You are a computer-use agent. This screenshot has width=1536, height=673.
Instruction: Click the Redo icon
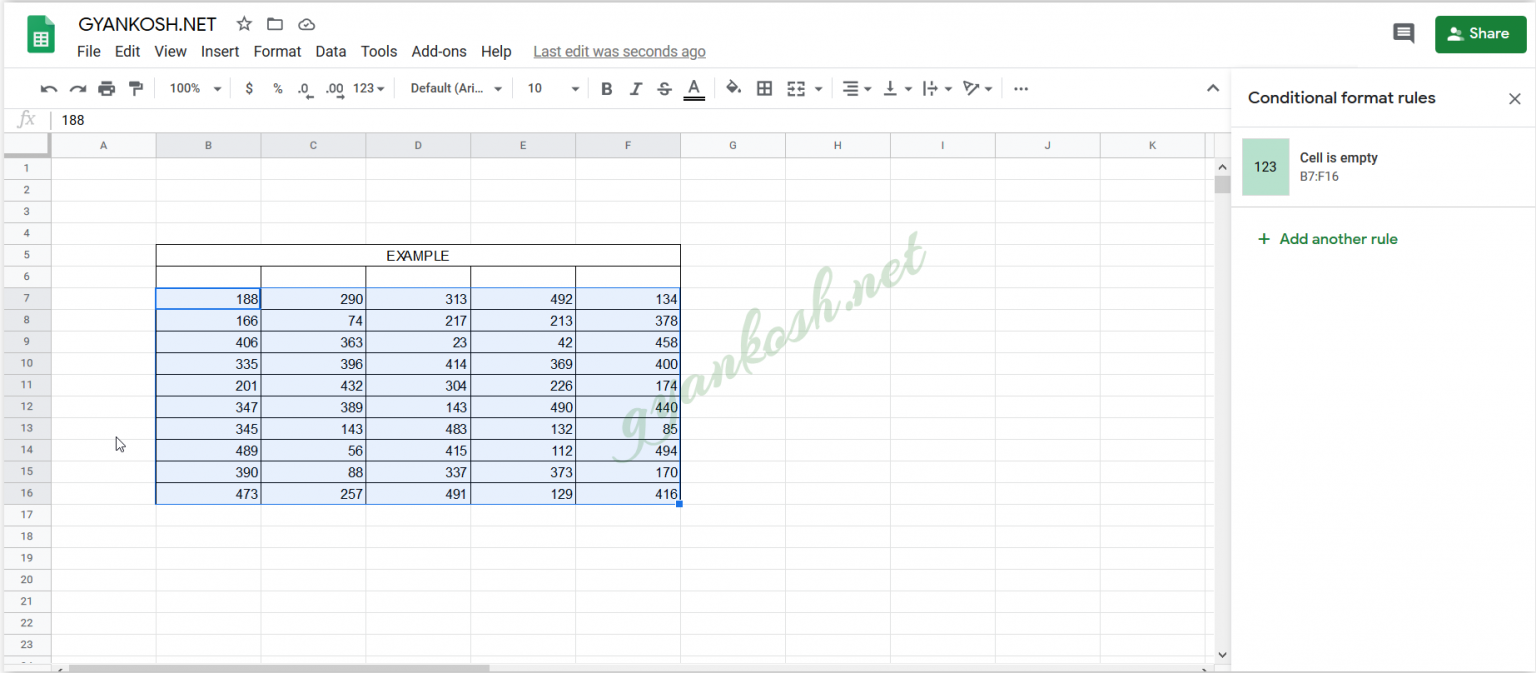[78, 88]
